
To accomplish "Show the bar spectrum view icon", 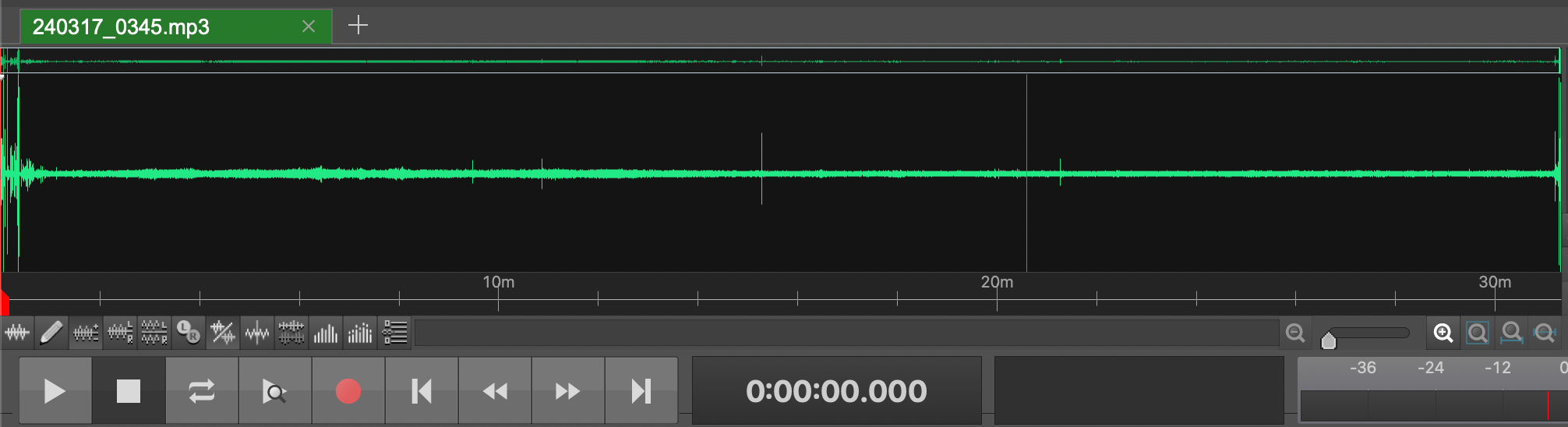I will (x=325, y=333).
